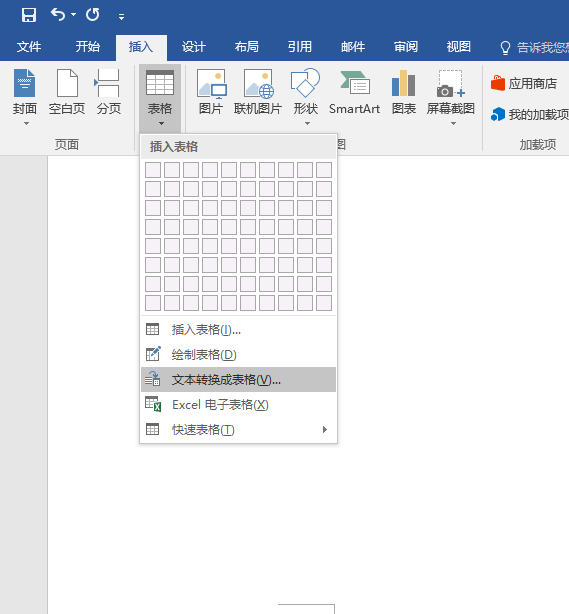
Task: Click the 封面 cover page icon
Action: pos(25,83)
